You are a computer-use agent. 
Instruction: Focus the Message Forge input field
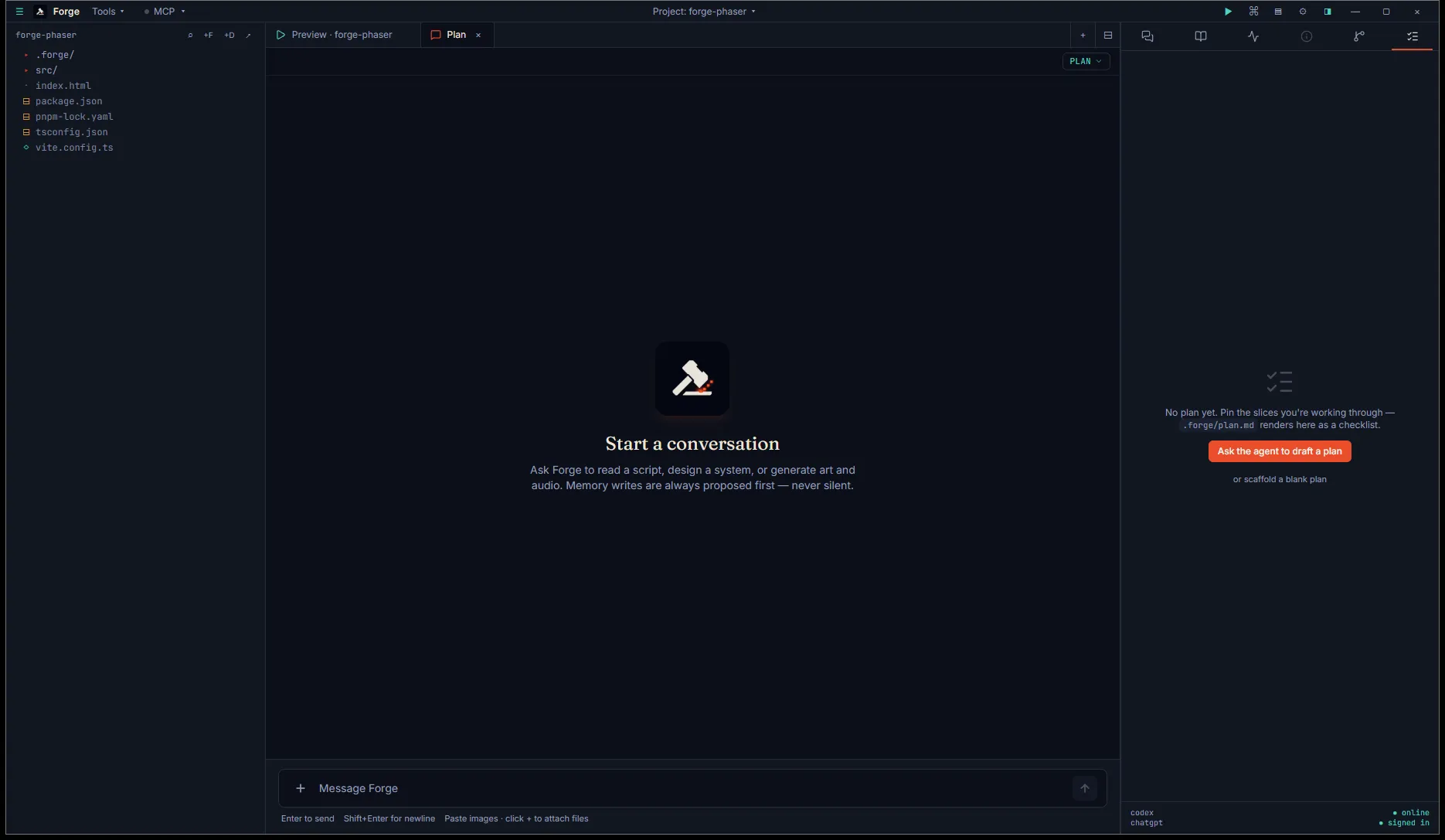coord(692,788)
